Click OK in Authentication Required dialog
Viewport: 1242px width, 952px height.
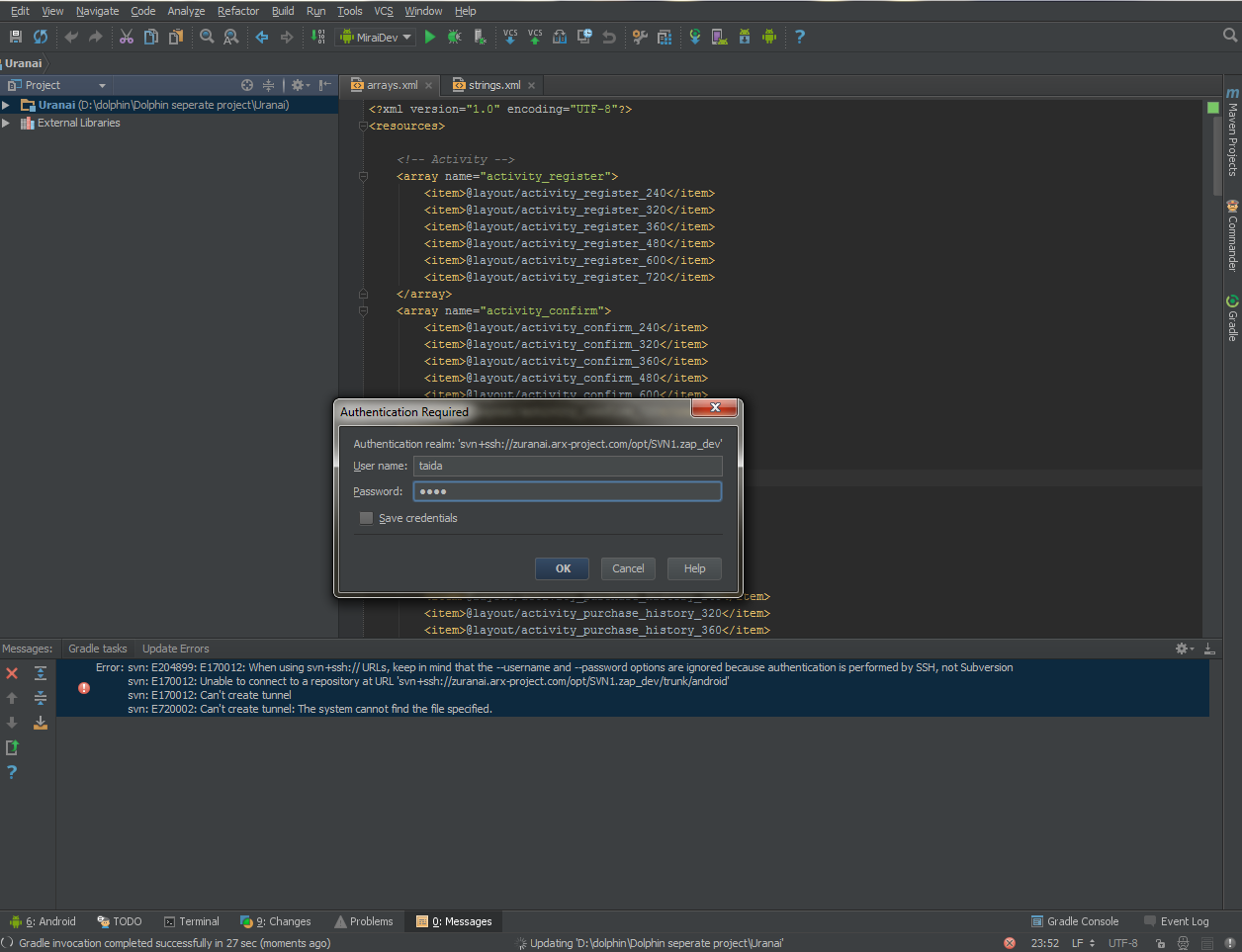562,568
